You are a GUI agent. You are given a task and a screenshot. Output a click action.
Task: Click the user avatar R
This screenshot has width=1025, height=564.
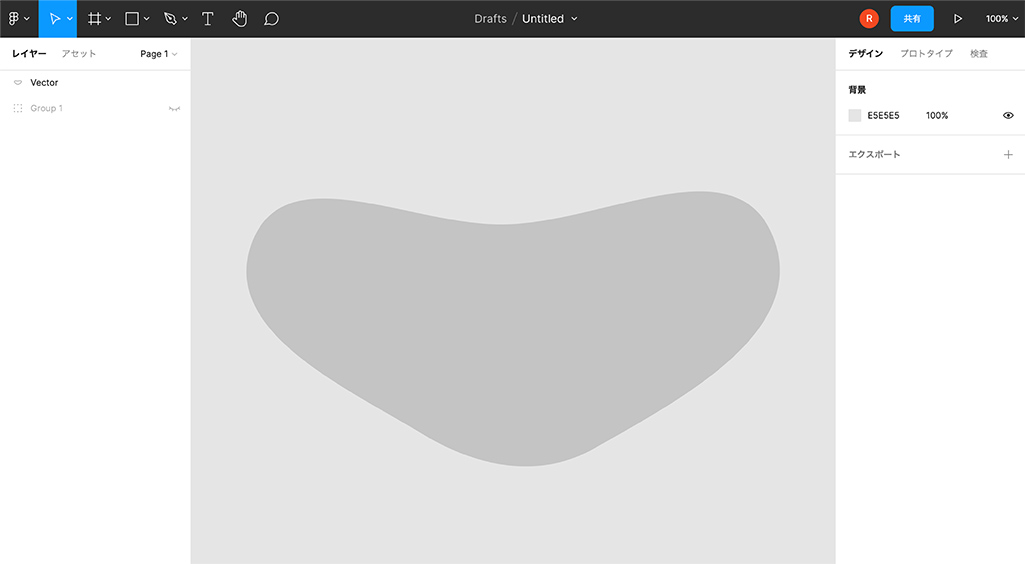click(869, 18)
